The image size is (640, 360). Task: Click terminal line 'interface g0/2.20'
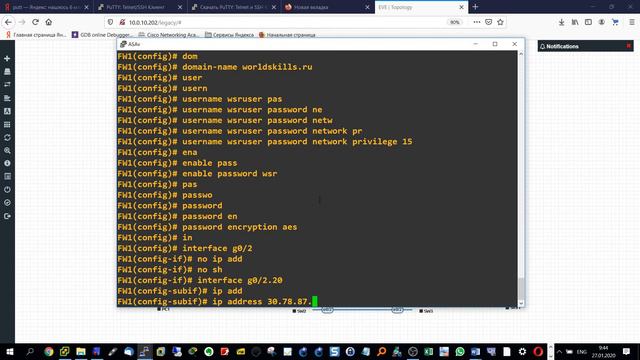[240, 280]
